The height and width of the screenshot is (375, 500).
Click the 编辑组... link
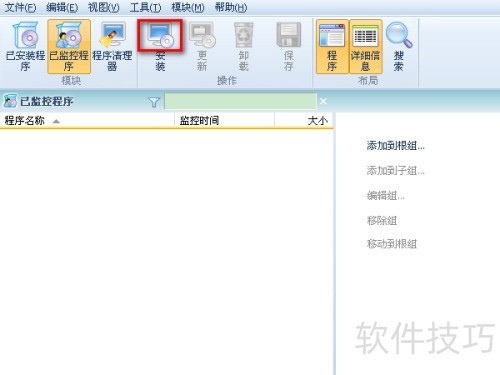[386, 195]
